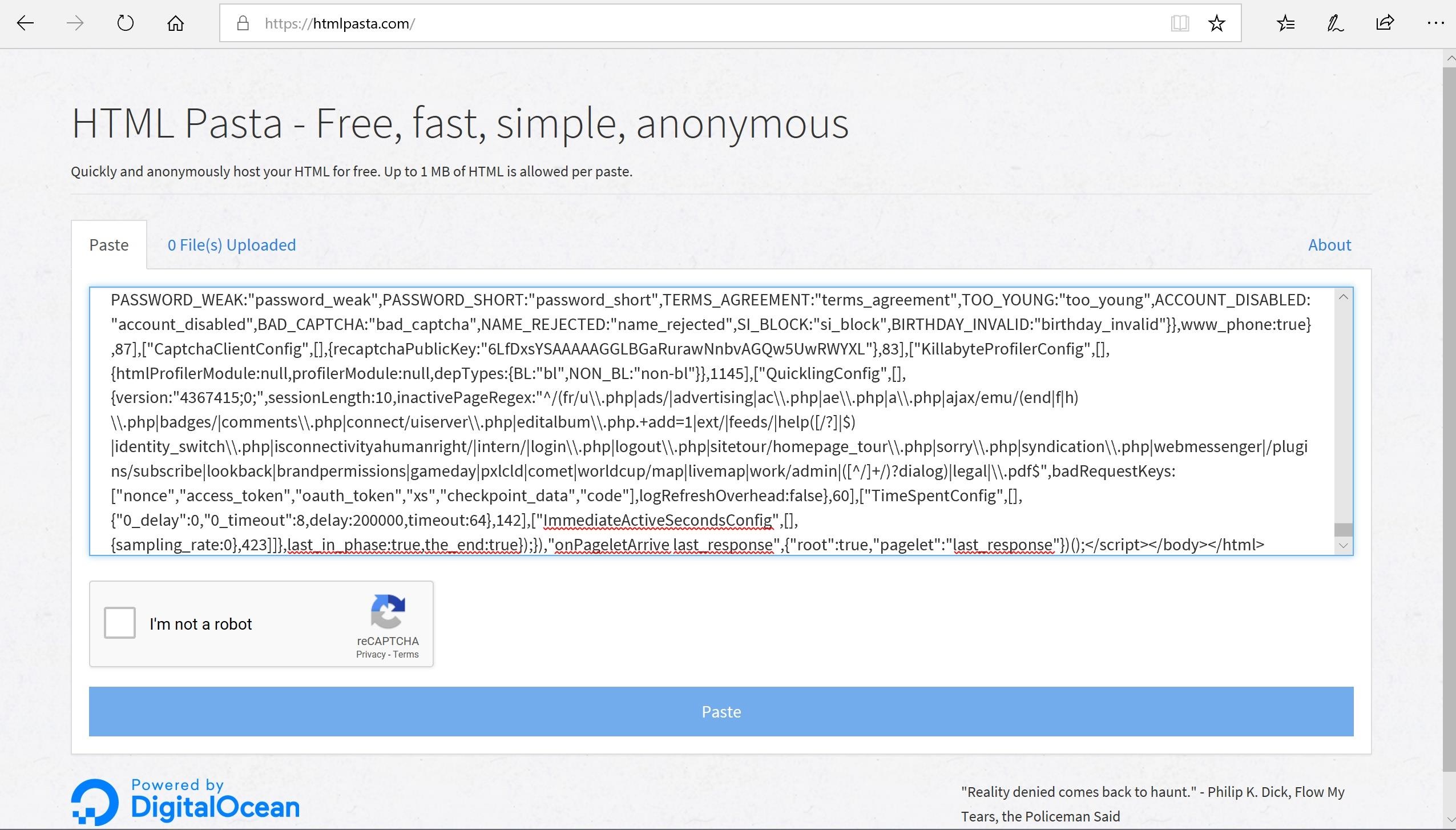Click the 'I'm not a robot' label
This screenshot has height=830, width=1456.
point(200,624)
